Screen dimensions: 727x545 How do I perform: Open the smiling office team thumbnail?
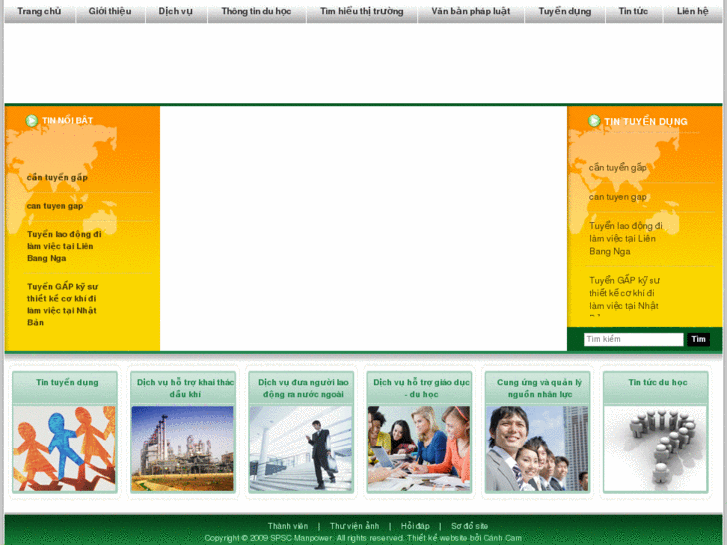coord(537,449)
